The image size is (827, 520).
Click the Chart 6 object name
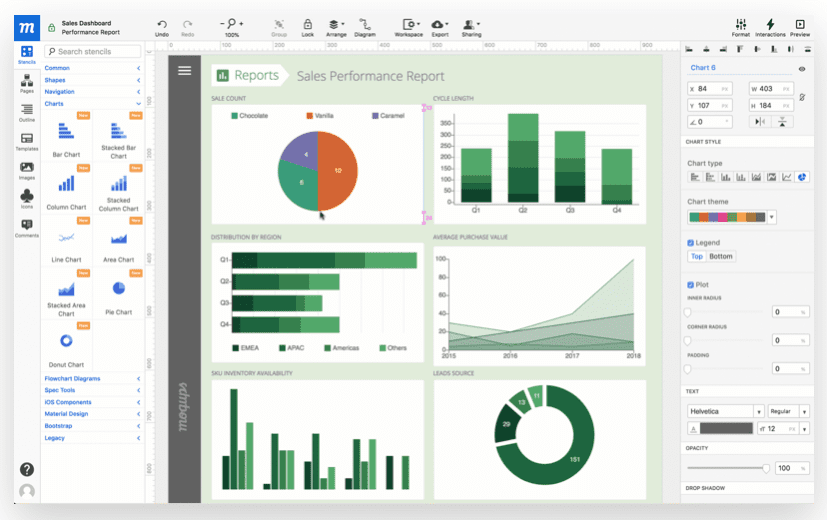(x=703, y=68)
